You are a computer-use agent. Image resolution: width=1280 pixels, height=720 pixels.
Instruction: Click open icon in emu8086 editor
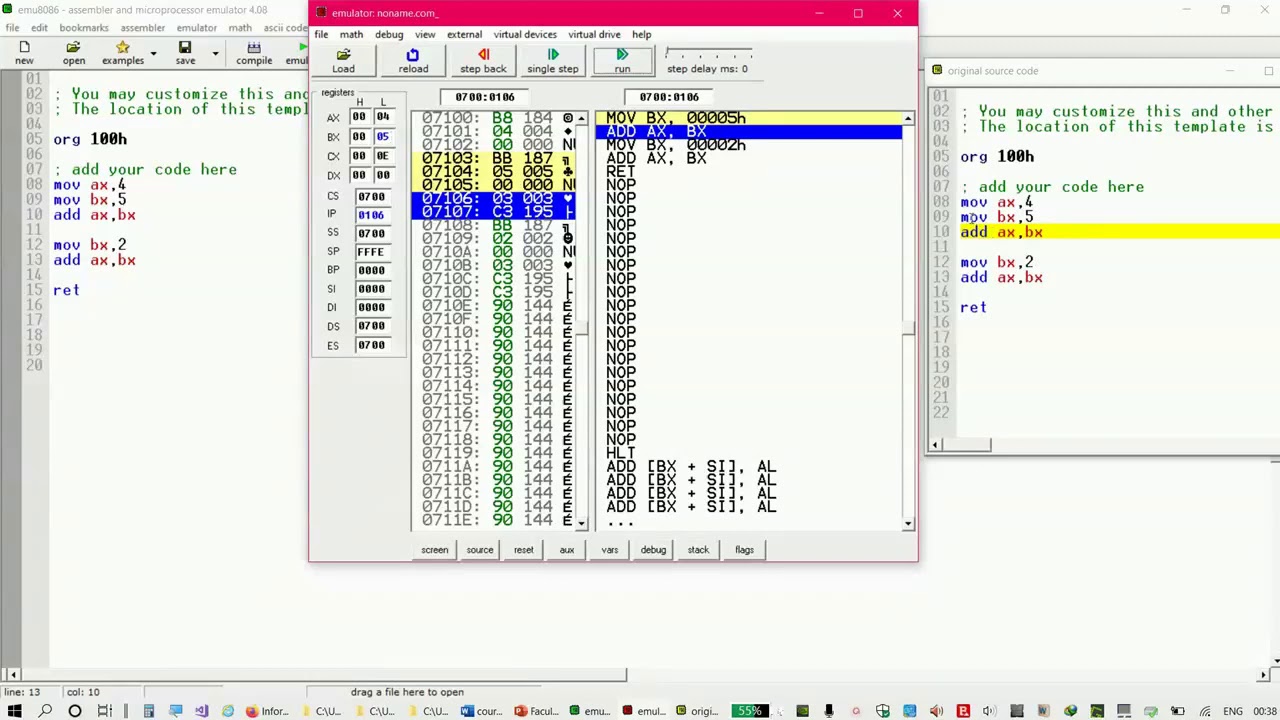click(x=74, y=53)
